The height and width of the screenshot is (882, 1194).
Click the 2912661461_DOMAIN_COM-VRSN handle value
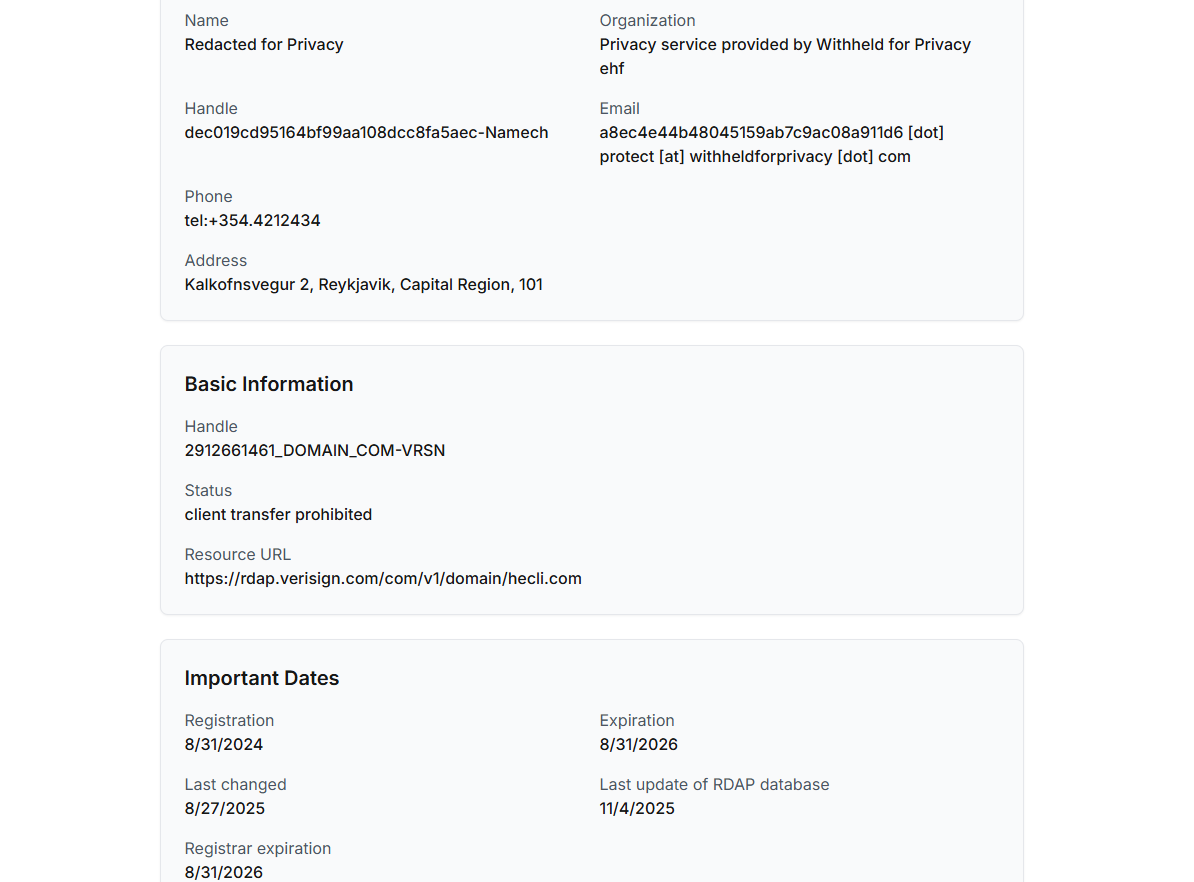(315, 450)
